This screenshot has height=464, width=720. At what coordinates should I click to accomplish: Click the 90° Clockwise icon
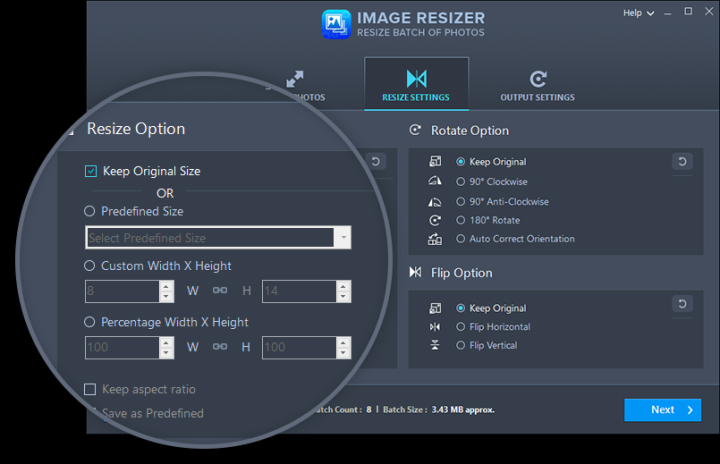[x=435, y=181]
